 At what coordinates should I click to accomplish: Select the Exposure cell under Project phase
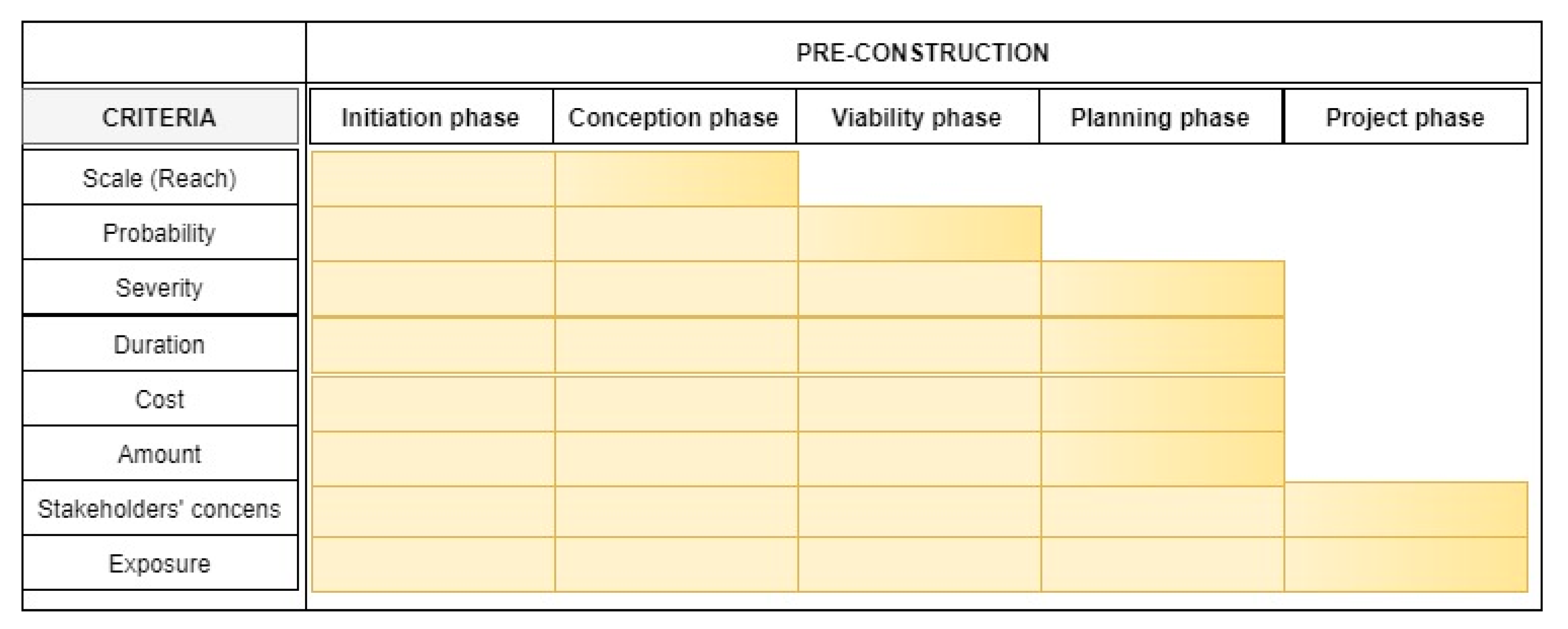[x=1405, y=564]
